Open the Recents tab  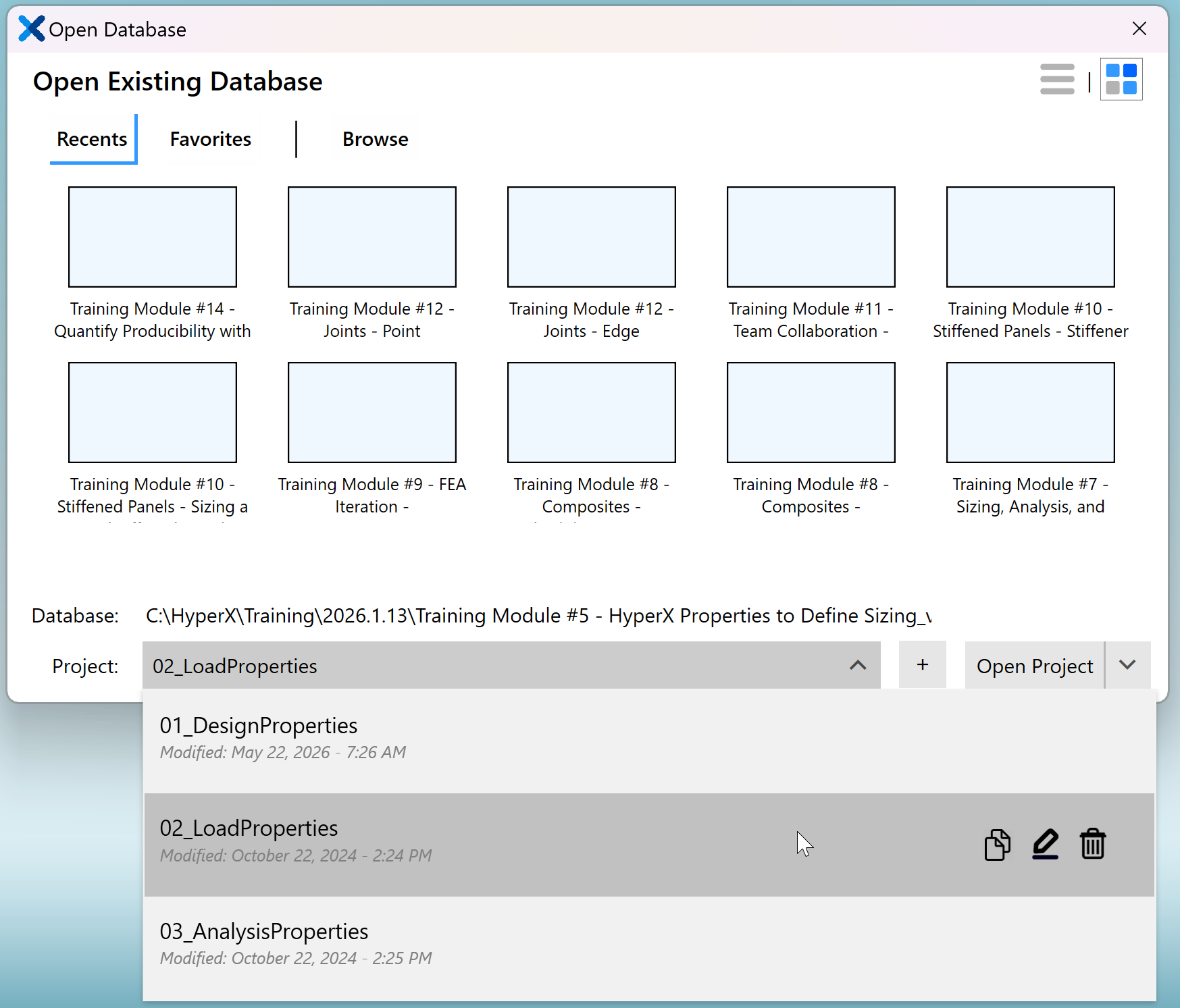pyautogui.click(x=93, y=139)
